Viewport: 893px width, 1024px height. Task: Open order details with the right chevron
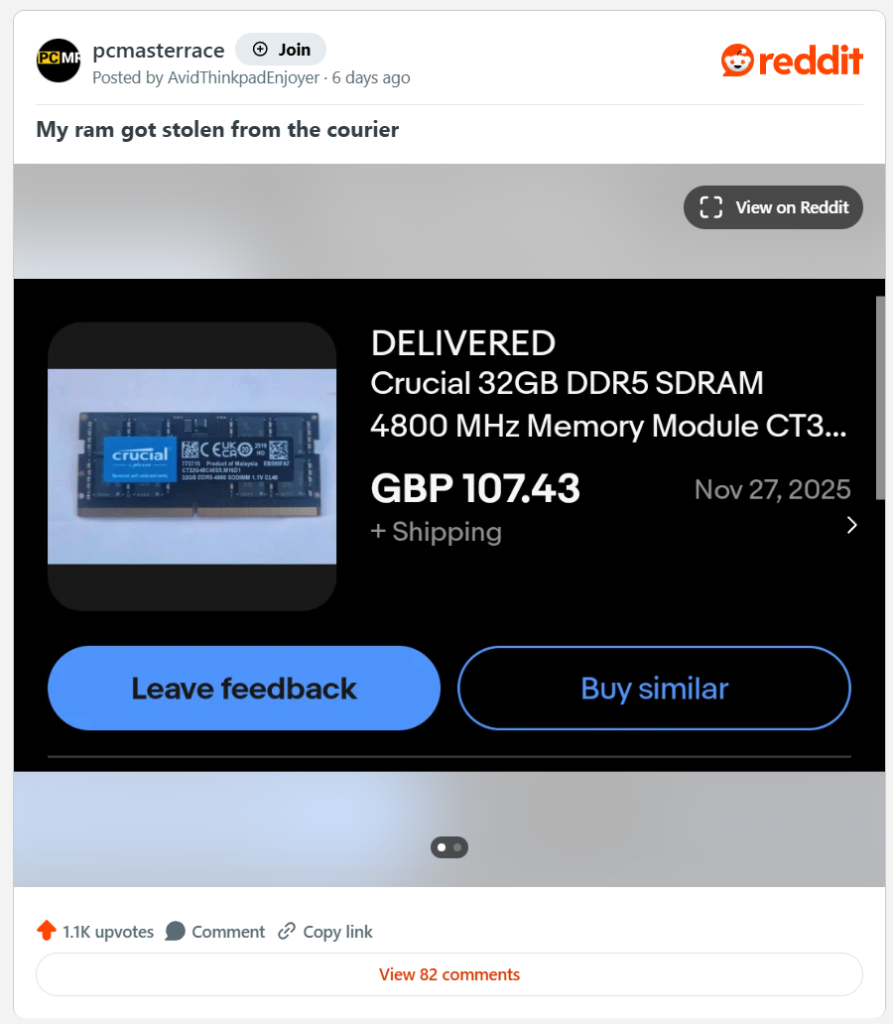point(852,525)
